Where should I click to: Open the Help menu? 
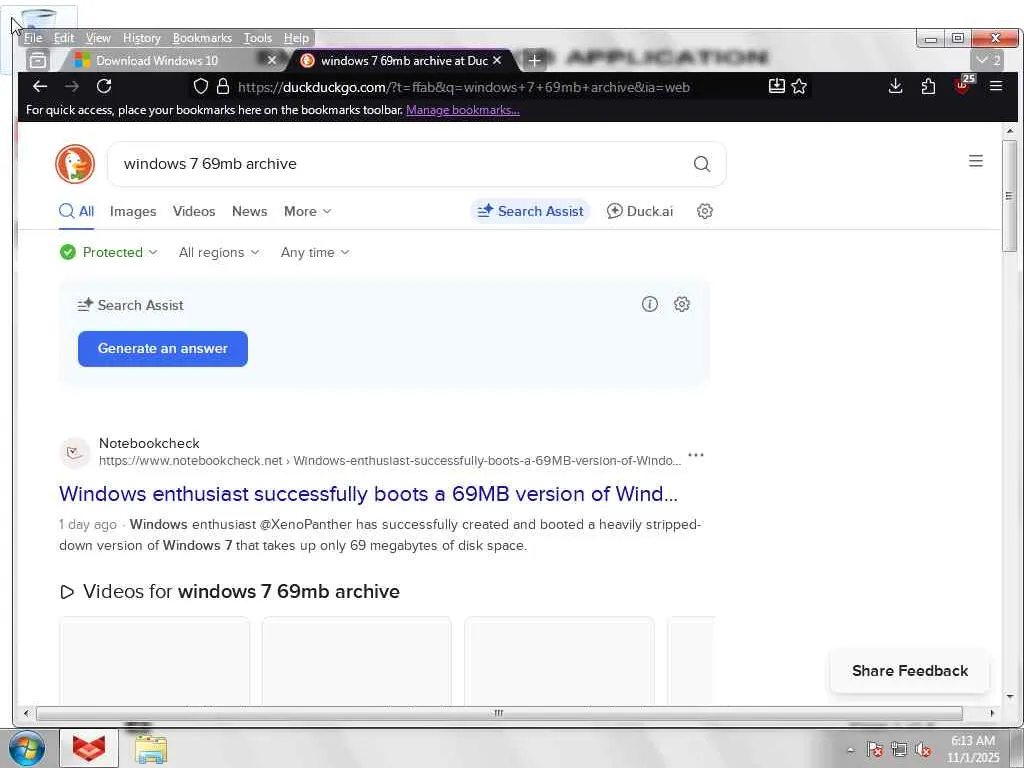296,38
